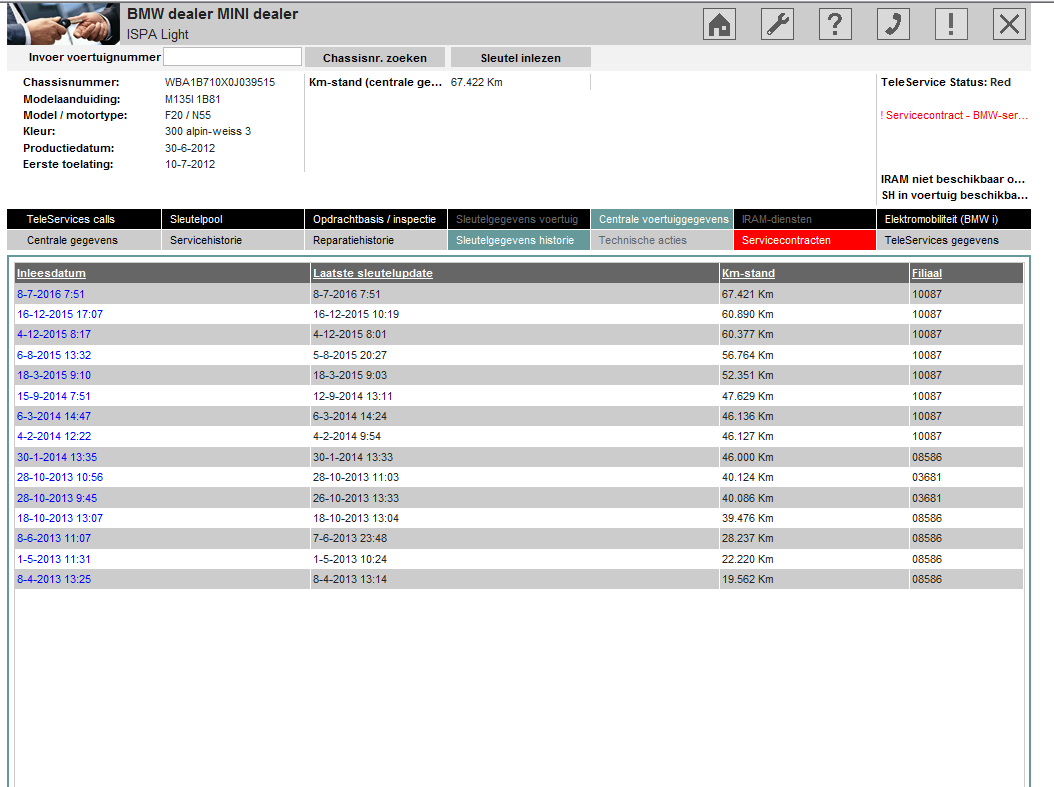Screen dimensions: 1054x787
Task: Click the 67.422 Km central mileage value
Action: [477, 82]
